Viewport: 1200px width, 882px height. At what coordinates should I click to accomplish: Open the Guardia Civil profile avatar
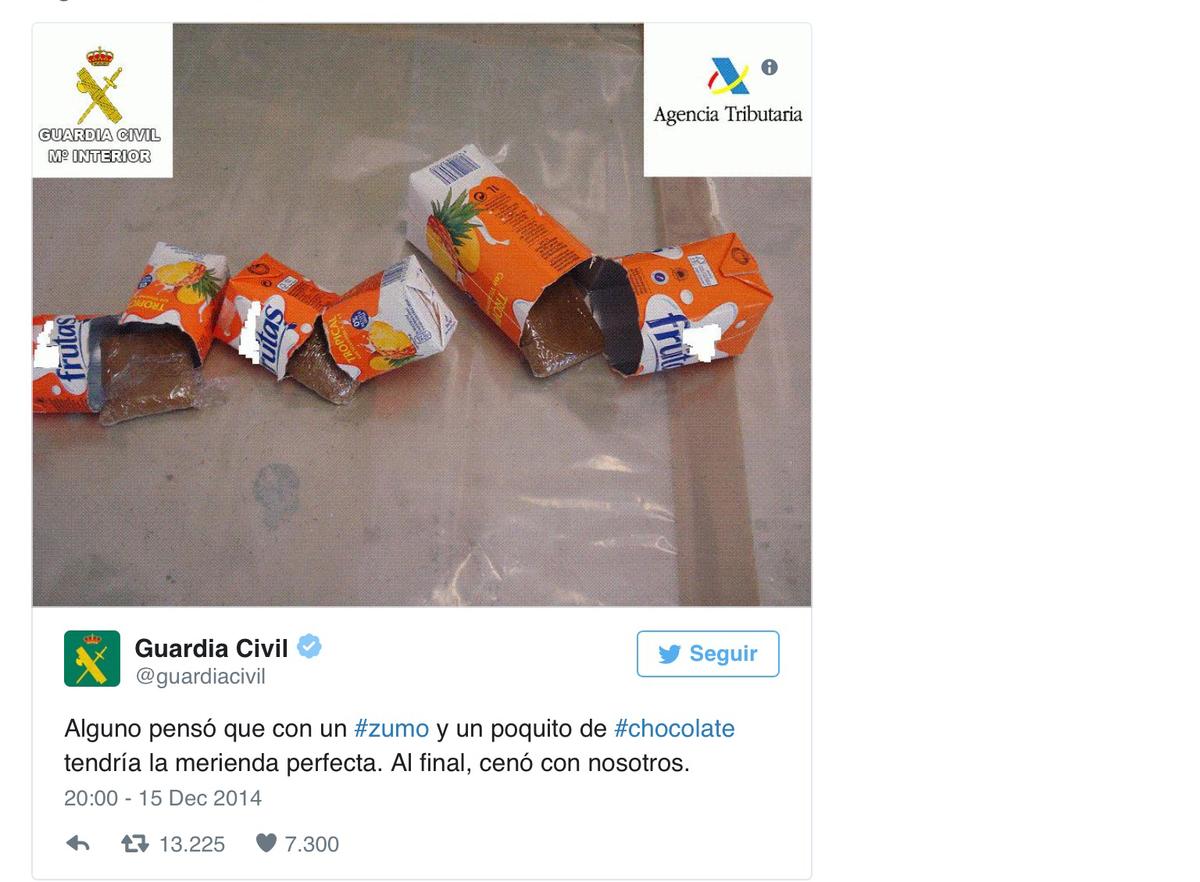pos(92,658)
